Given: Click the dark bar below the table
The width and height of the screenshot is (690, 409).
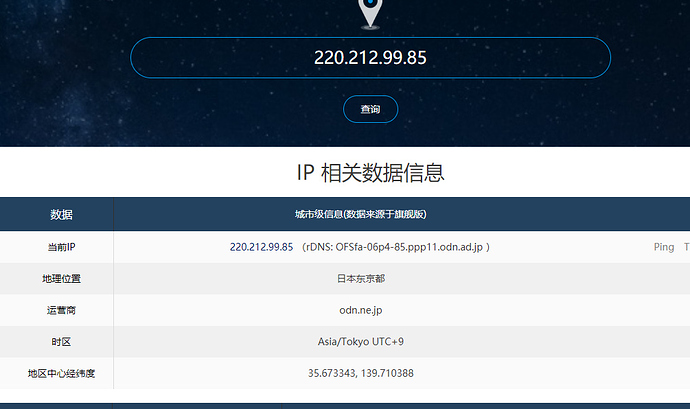Looking at the screenshot, I should (345, 405).
